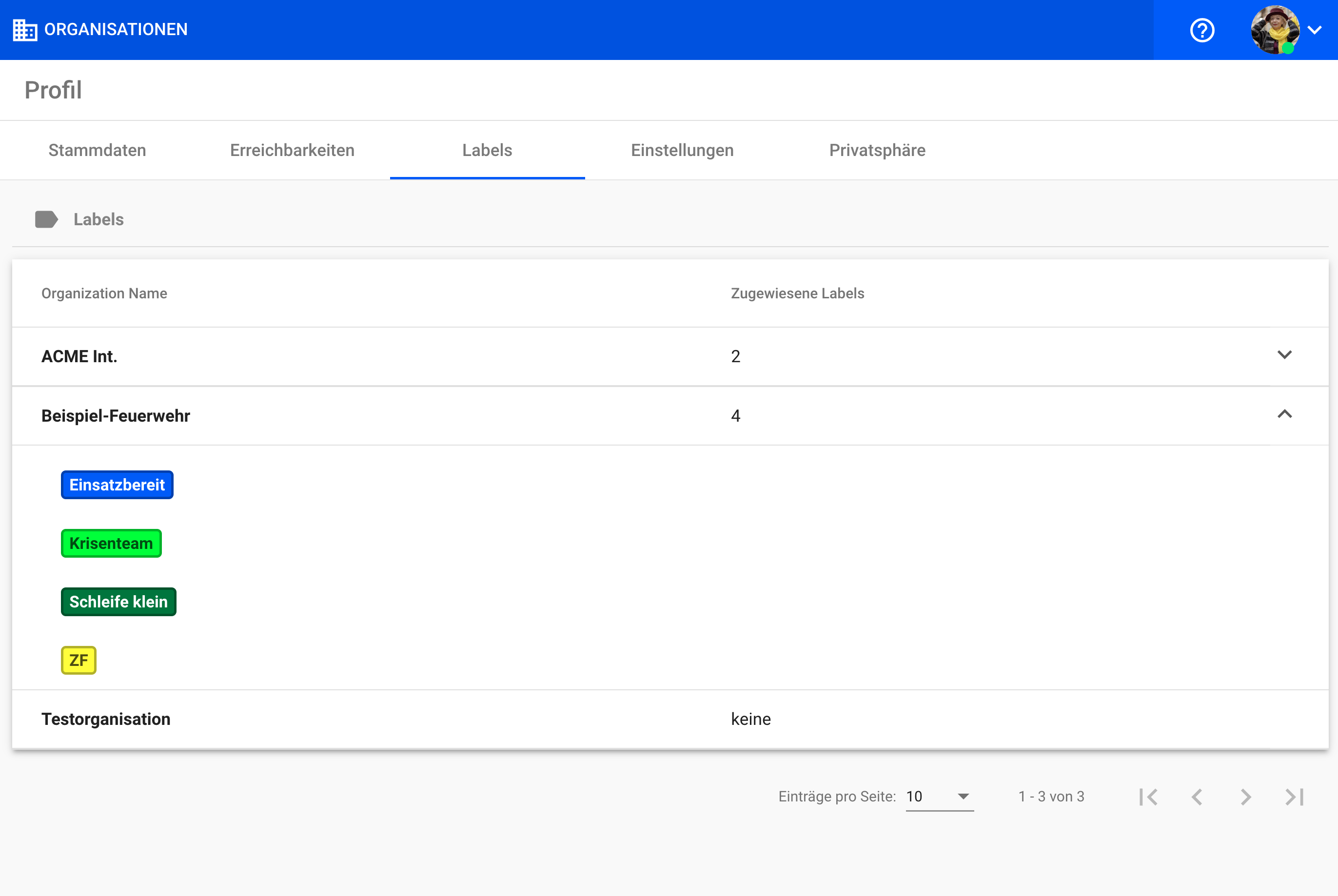Go to next page arrow
The height and width of the screenshot is (896, 1338).
tap(1246, 797)
